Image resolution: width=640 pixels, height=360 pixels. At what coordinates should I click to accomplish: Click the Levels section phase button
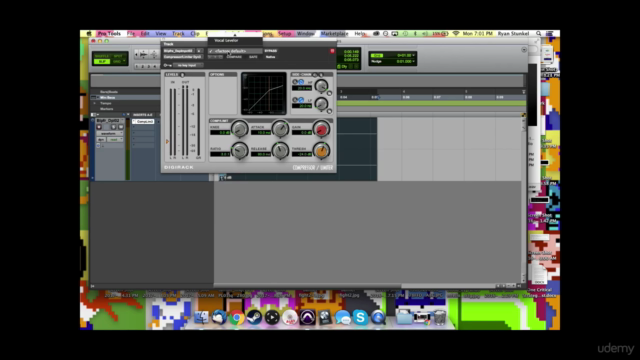[x=182, y=75]
